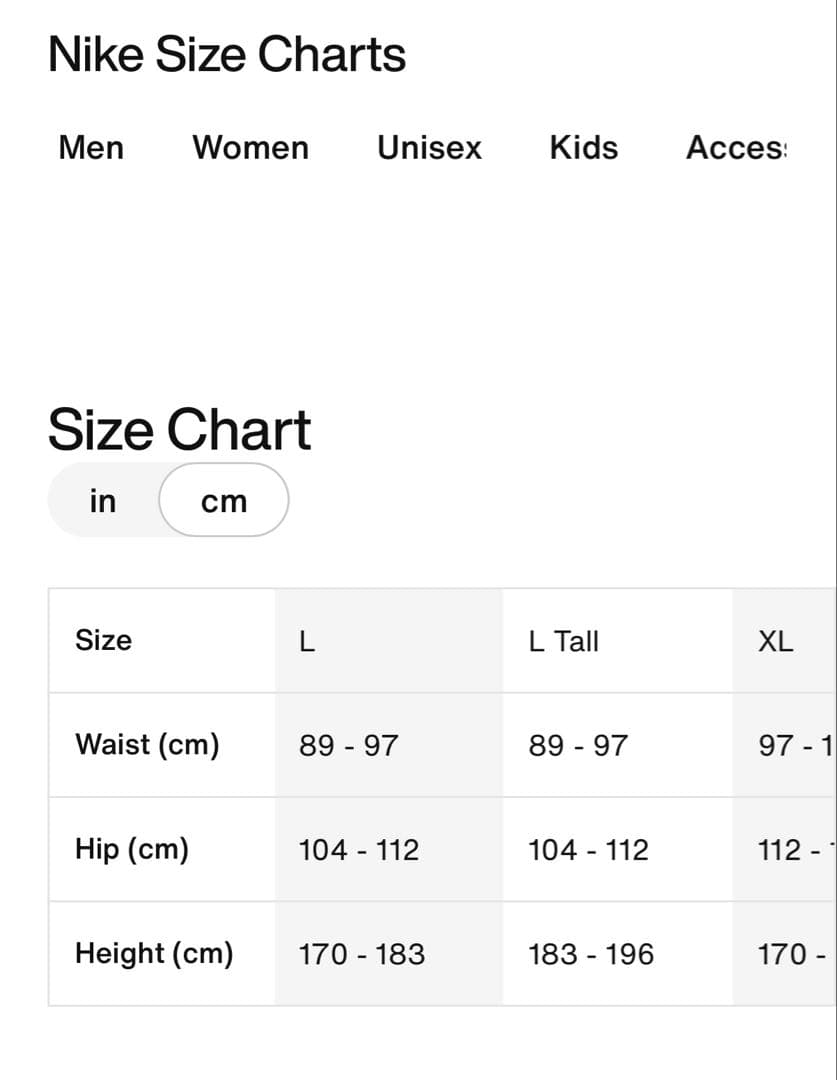Click the Nike Size Charts page title

(x=227, y=54)
